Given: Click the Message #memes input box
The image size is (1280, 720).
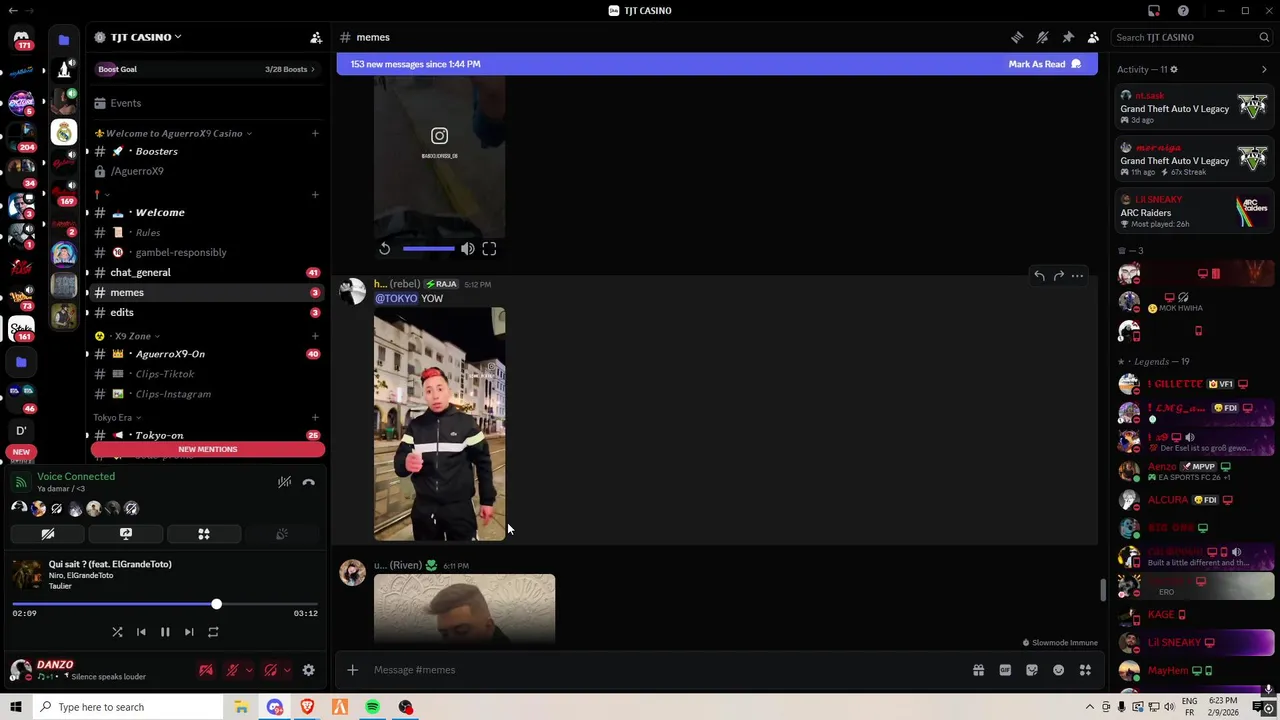Looking at the screenshot, I should click(x=660, y=670).
